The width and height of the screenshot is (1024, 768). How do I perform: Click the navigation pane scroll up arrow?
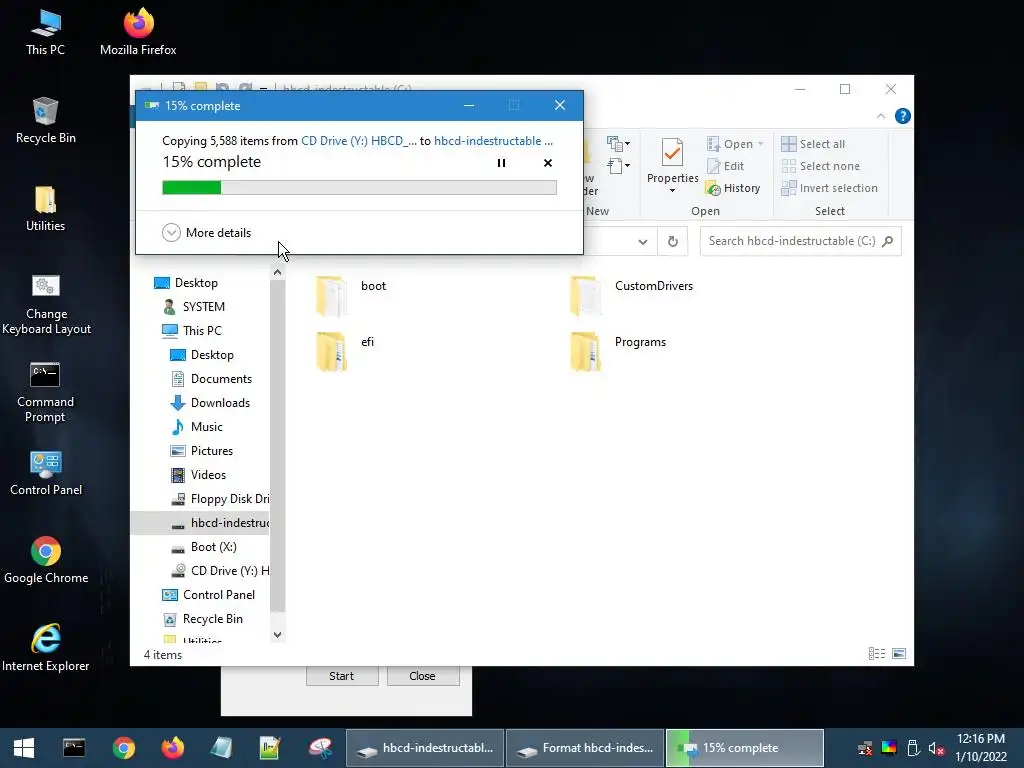click(278, 273)
